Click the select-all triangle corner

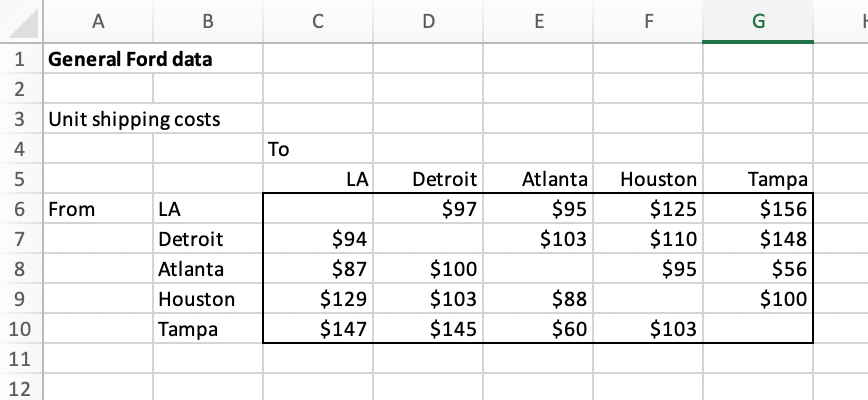[x=20, y=21]
